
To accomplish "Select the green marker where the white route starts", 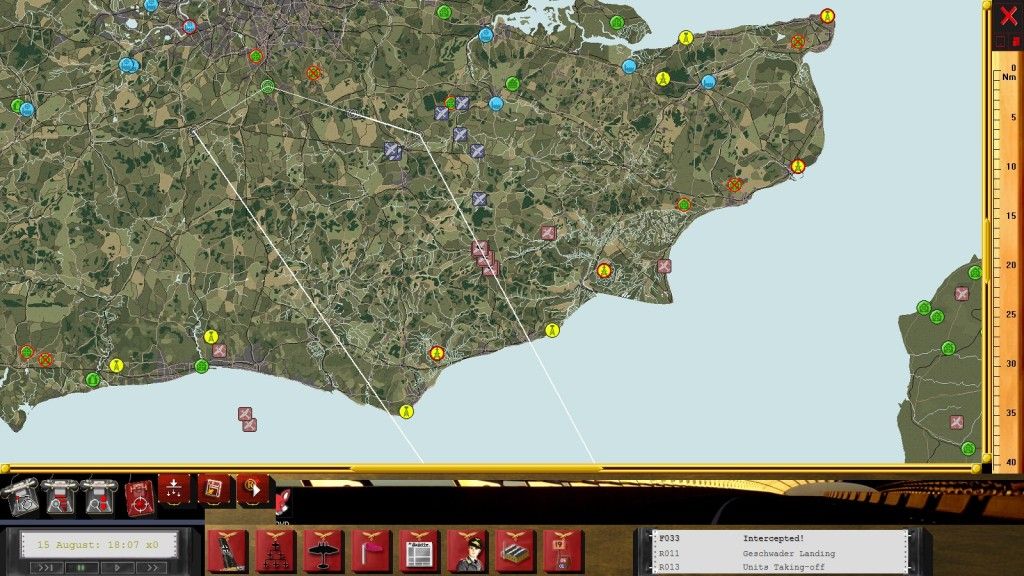I will coord(267,86).
